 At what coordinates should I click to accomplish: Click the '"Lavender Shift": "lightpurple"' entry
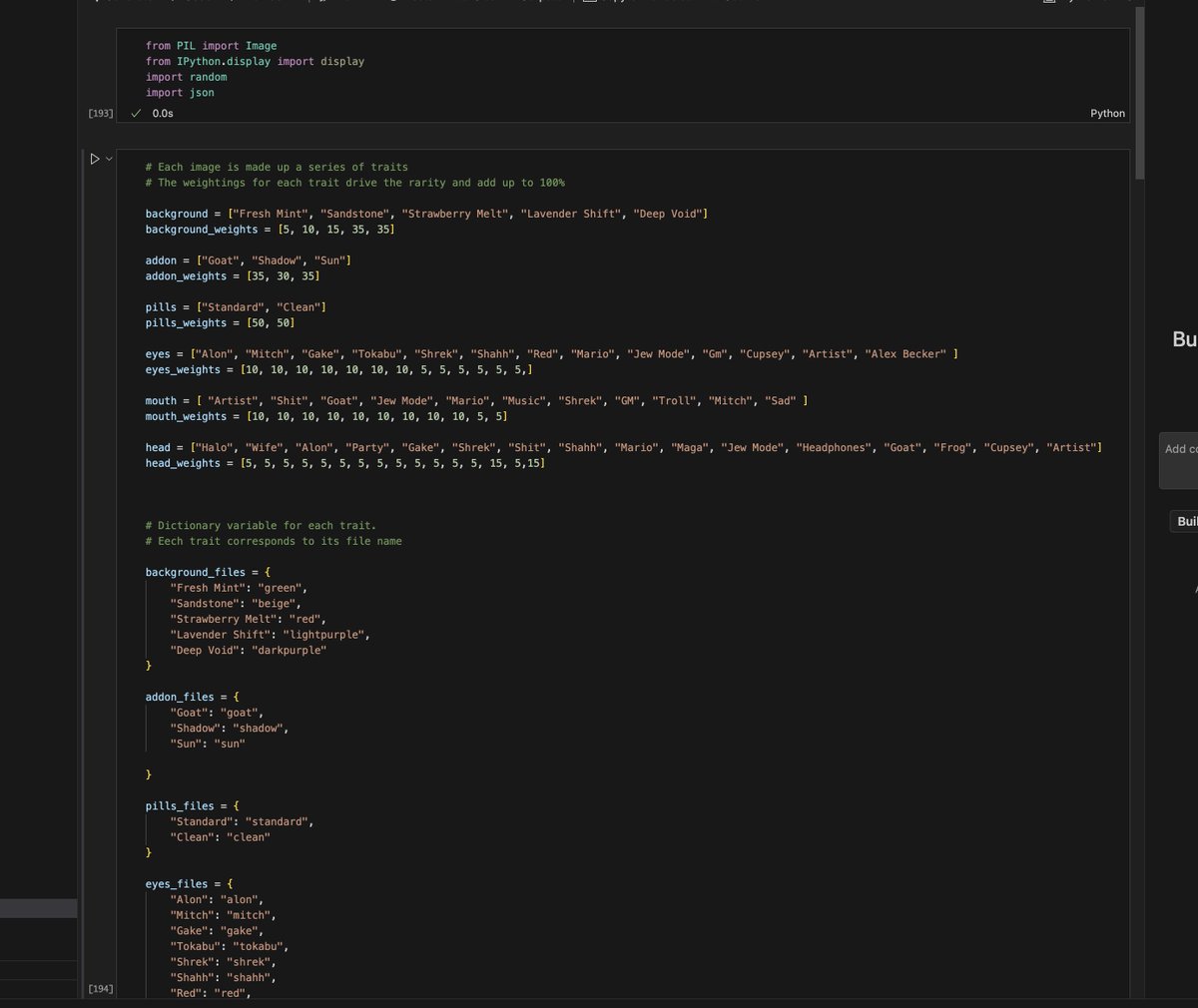271,635
